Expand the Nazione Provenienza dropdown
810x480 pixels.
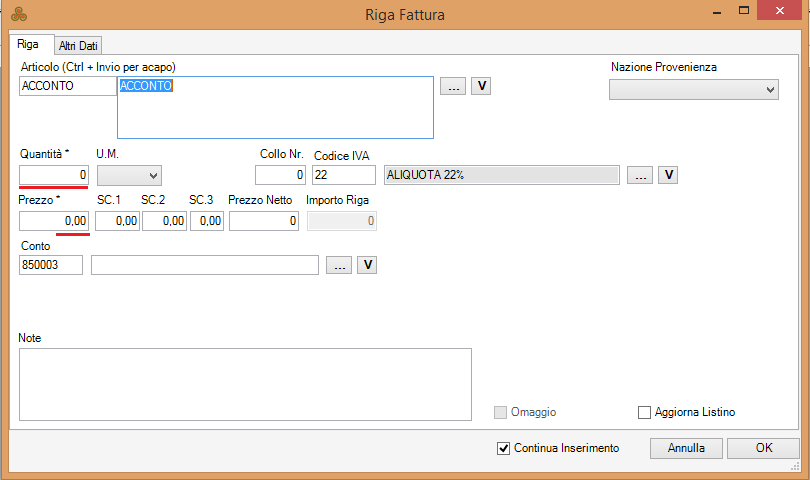point(693,90)
